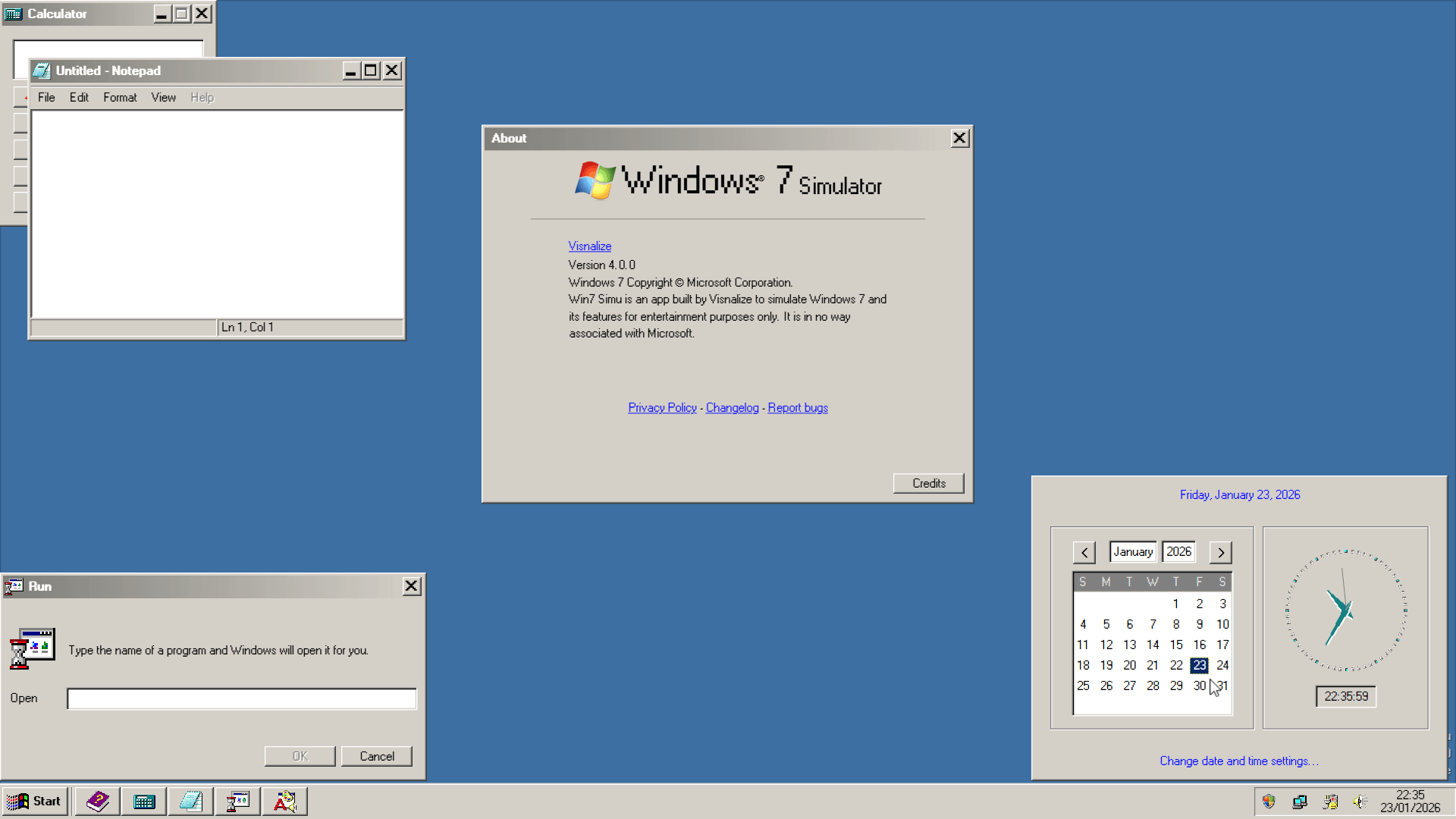Click Change date and time settings

click(x=1238, y=761)
